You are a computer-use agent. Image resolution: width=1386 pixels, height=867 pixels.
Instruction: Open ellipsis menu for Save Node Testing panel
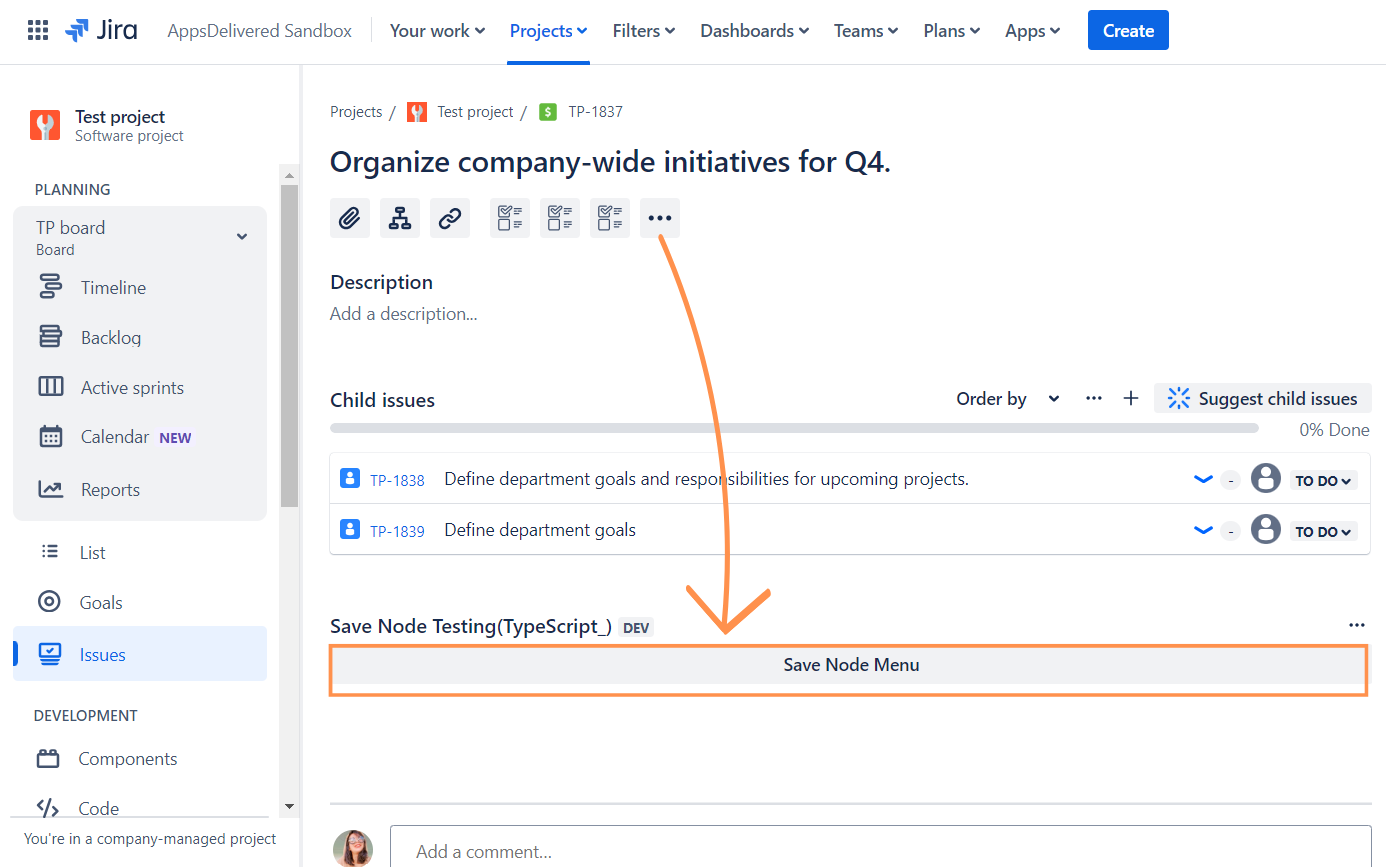[x=1356, y=625]
